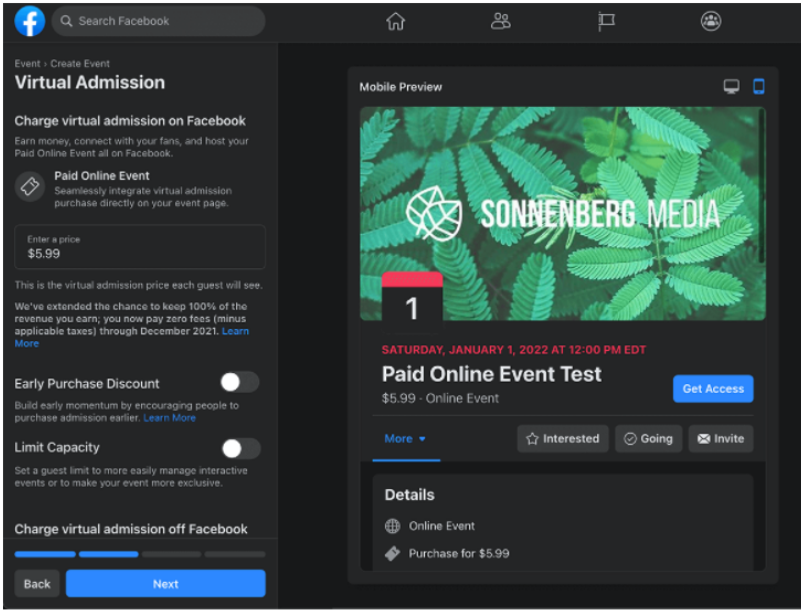801x610 pixels.
Task: Click the calendar date badge showing 1
Action: tap(412, 301)
